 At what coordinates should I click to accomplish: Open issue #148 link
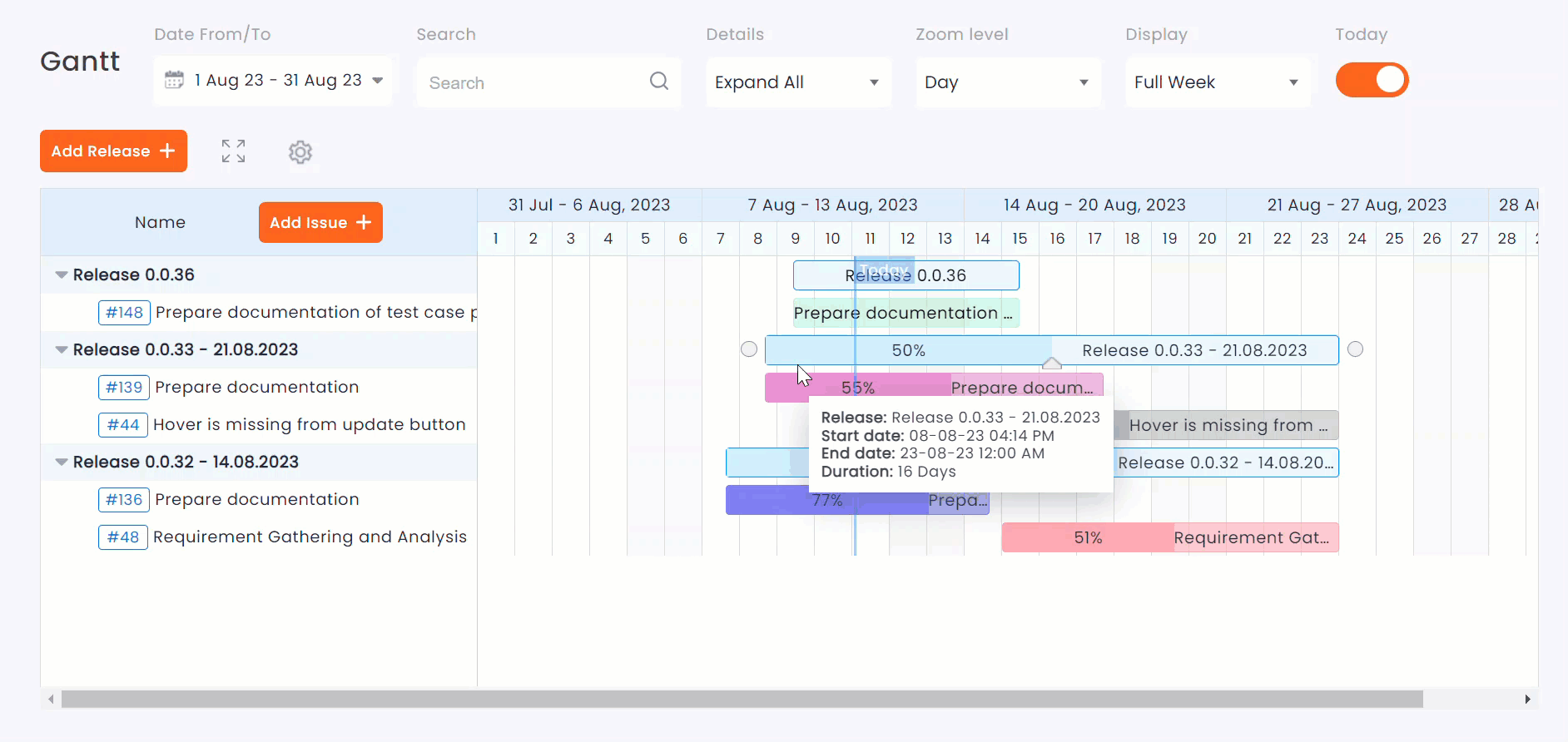[x=124, y=313]
